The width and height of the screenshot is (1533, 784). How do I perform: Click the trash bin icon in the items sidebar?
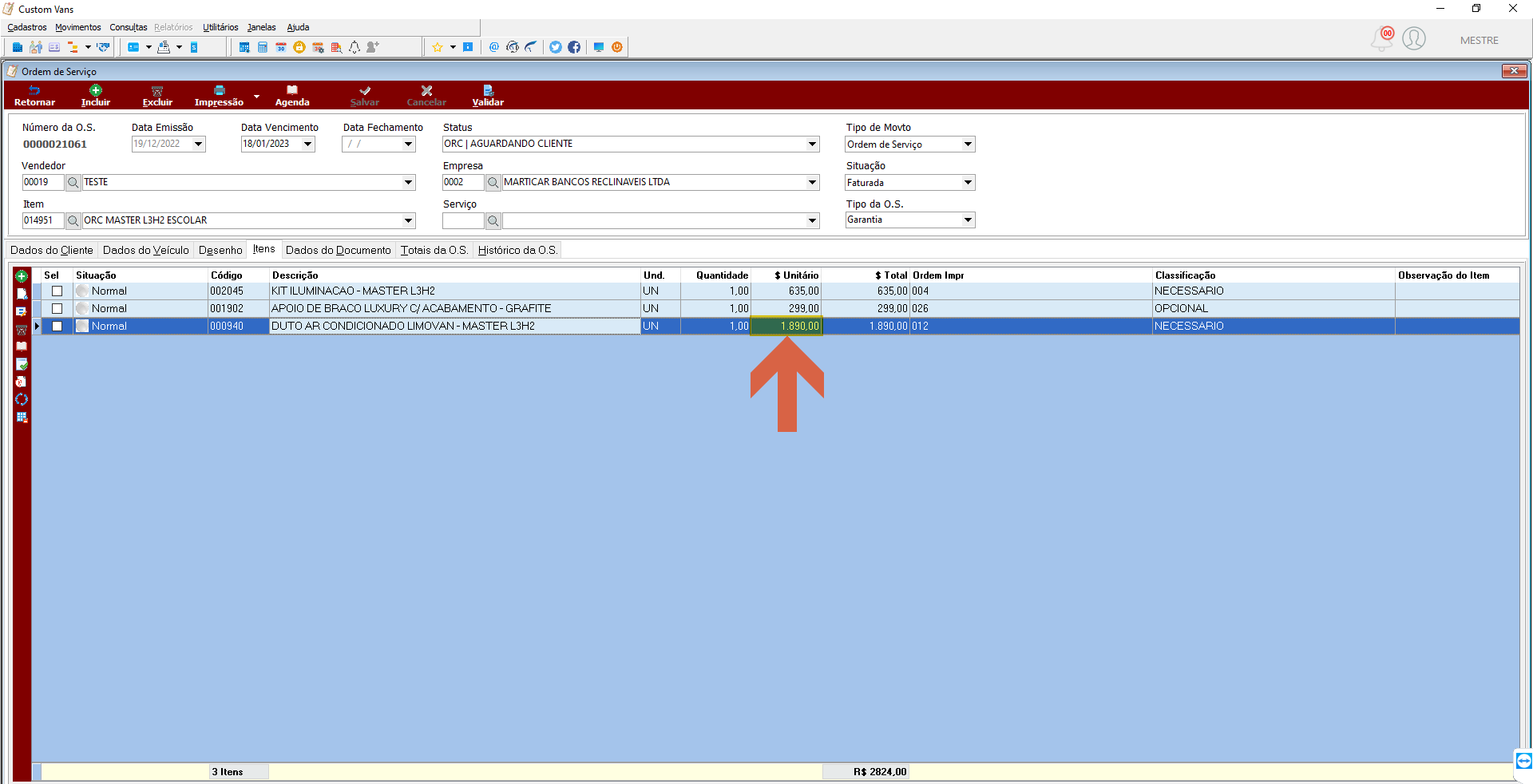[22, 329]
